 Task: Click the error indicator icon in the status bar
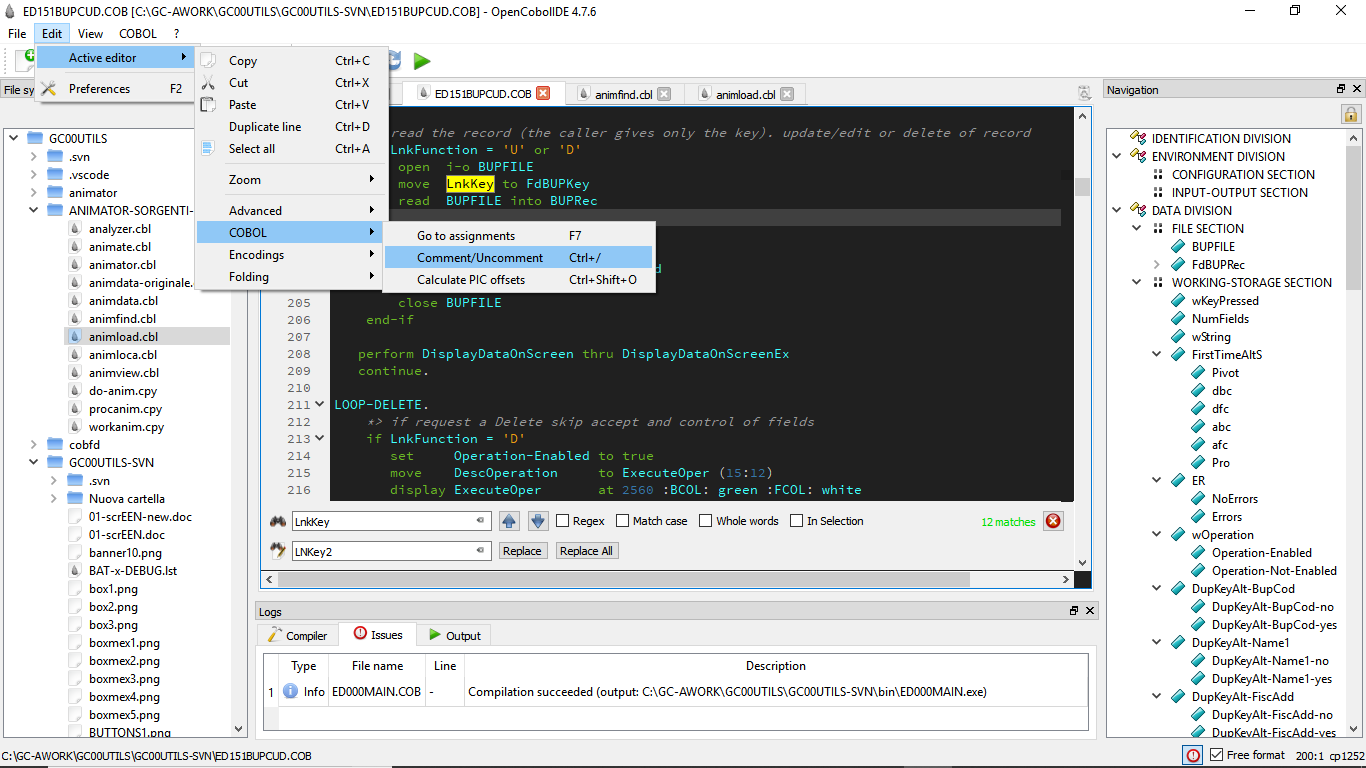[1191, 755]
